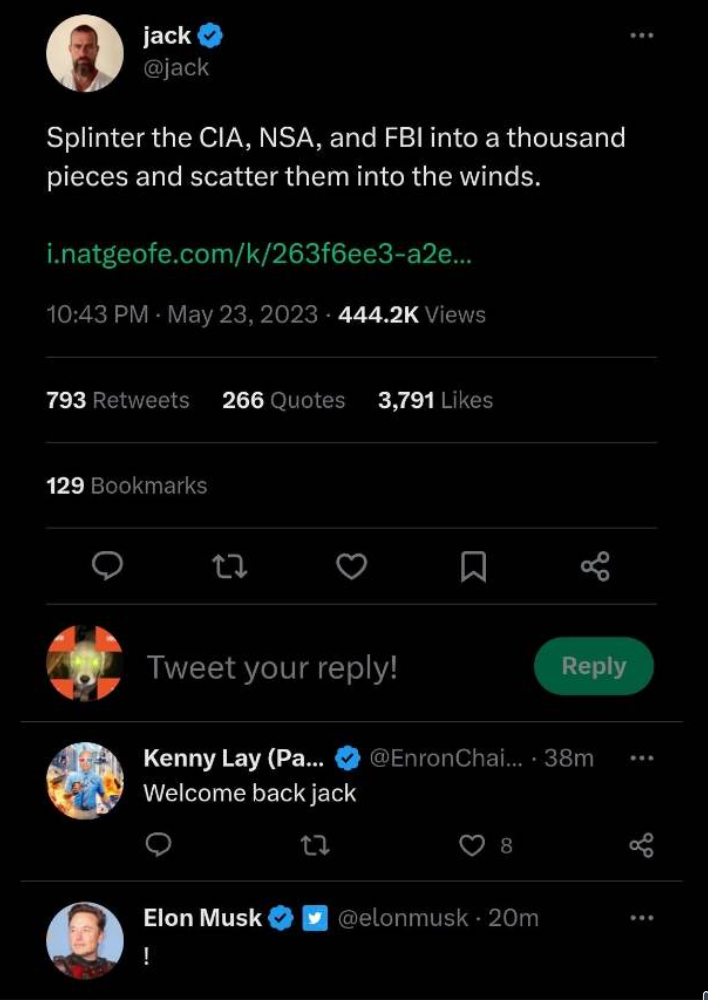Open the more options menu on jack's tweet
Viewport: 708px width, 1000px height.
pos(641,36)
